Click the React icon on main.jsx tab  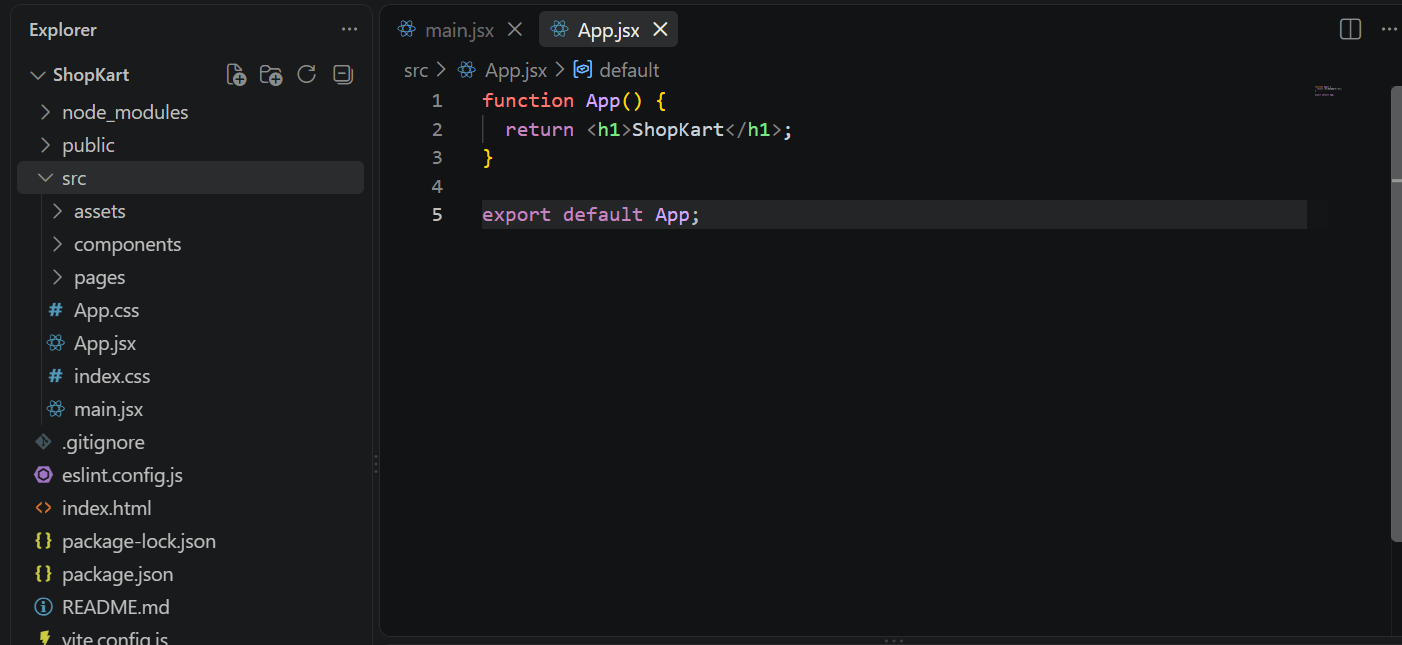[406, 29]
